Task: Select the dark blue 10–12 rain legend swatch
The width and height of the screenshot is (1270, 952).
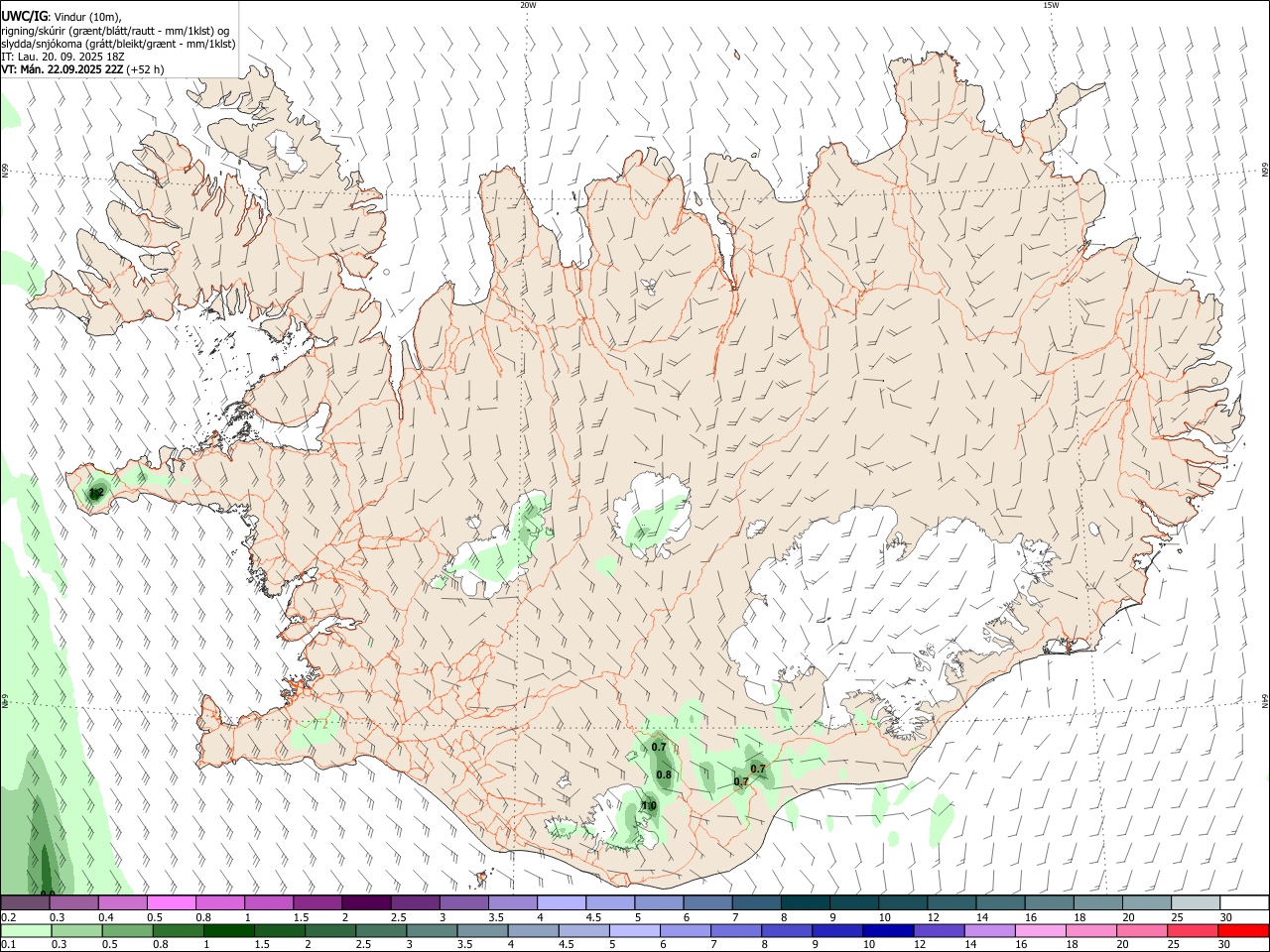Action: [x=888, y=931]
